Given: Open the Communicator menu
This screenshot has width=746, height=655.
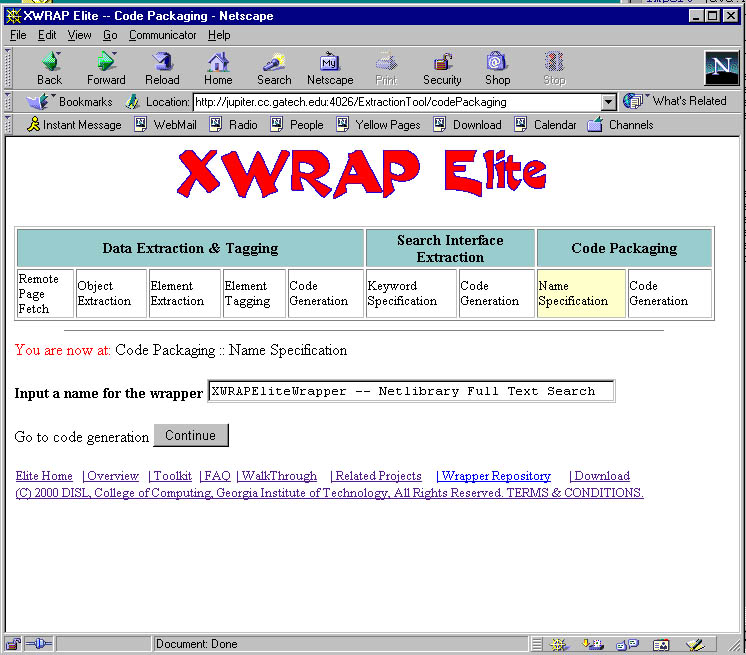Looking at the screenshot, I should 163,35.
